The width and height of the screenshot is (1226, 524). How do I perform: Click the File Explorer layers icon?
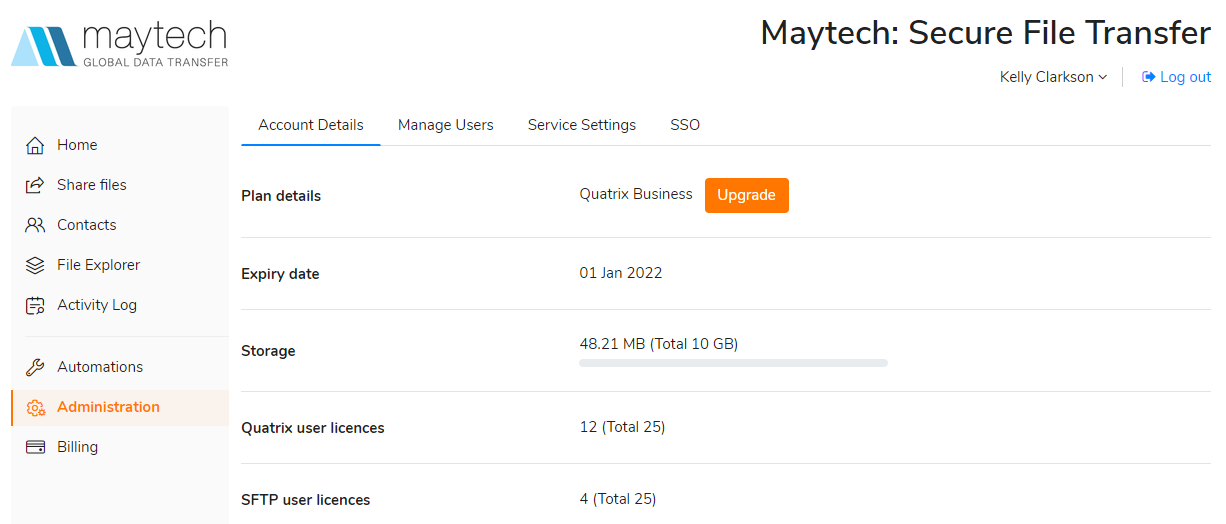tap(35, 265)
